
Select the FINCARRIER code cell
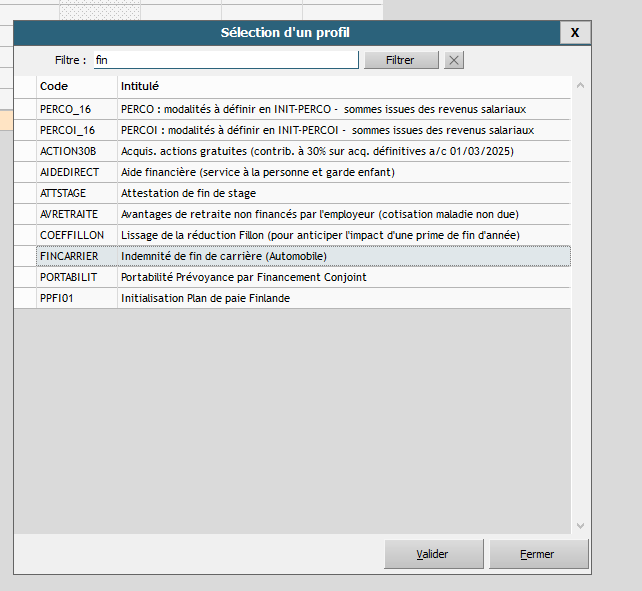[x=77, y=256]
